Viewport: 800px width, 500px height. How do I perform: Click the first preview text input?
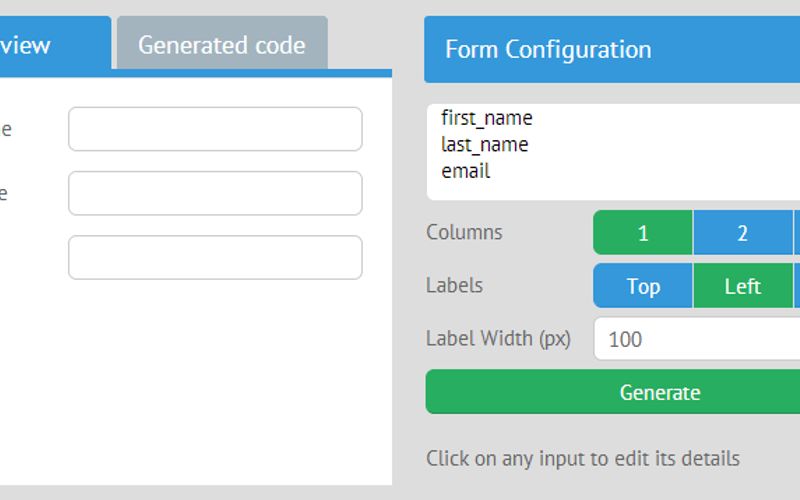click(215, 129)
